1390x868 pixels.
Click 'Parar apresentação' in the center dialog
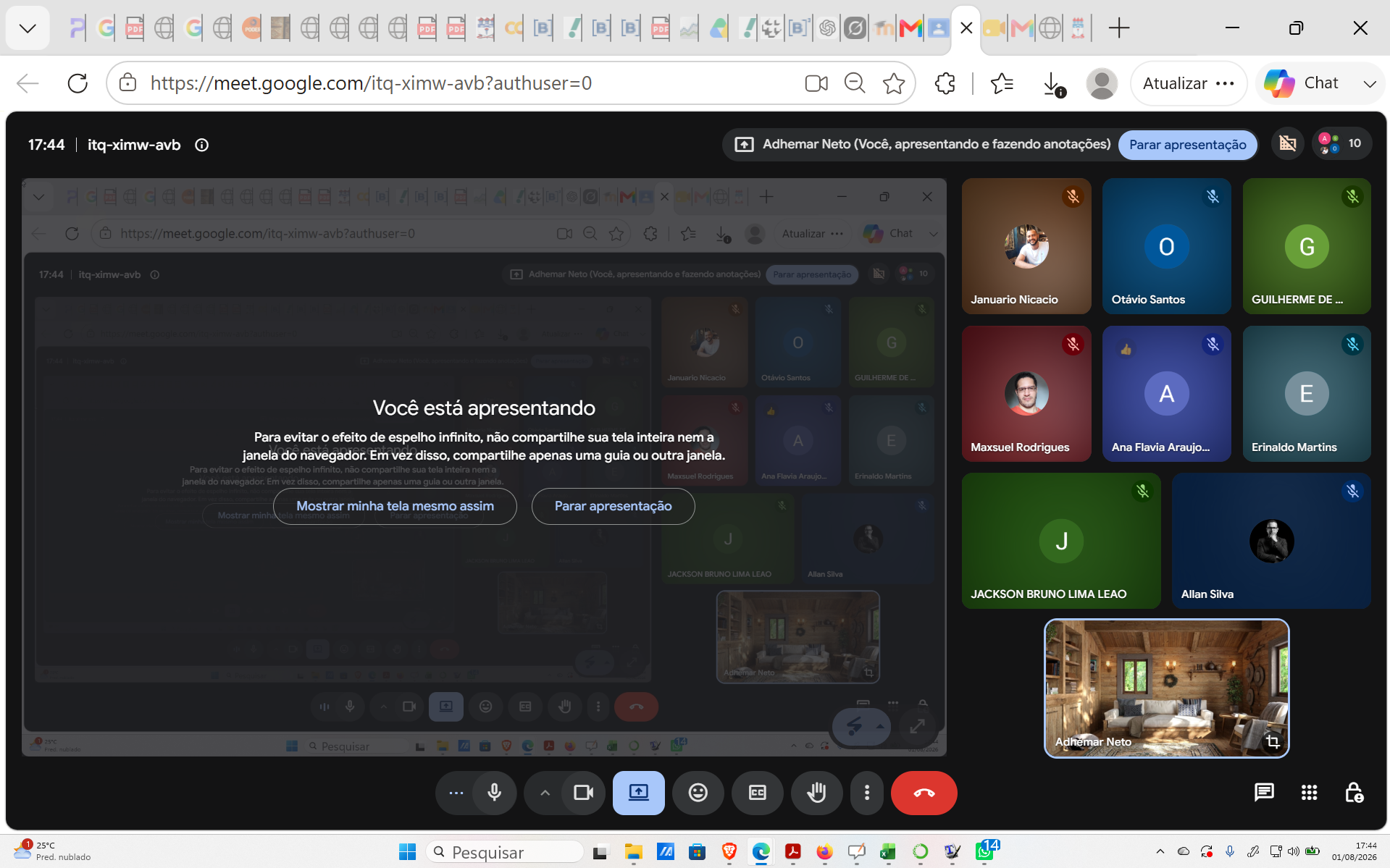click(613, 506)
